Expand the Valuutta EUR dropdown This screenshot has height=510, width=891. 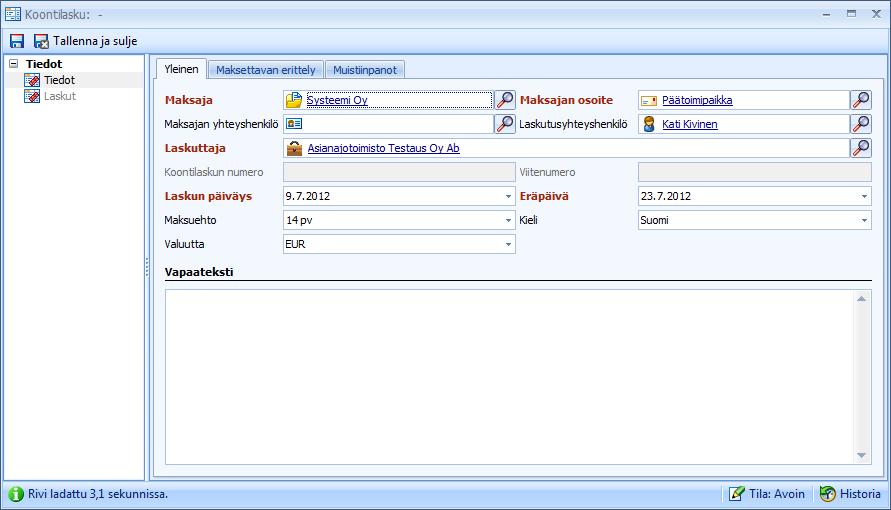[x=509, y=244]
